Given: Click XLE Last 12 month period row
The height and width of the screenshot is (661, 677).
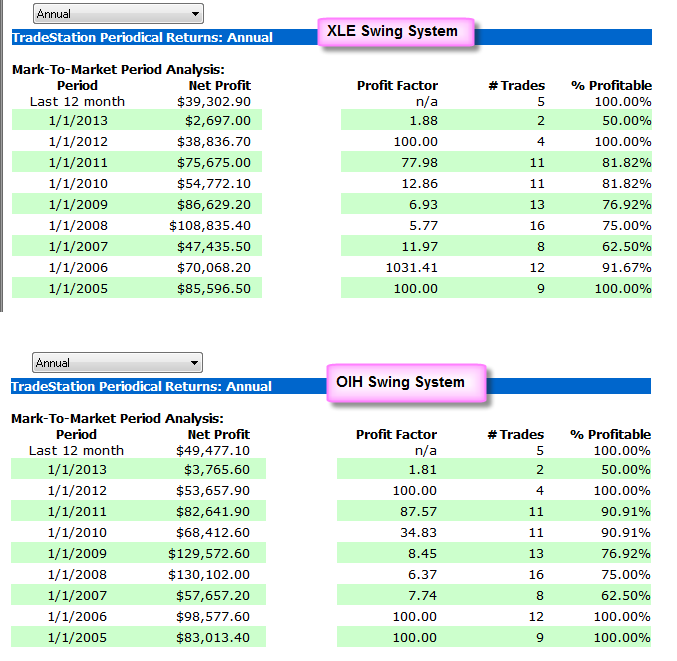Looking at the screenshot, I should [x=77, y=102].
